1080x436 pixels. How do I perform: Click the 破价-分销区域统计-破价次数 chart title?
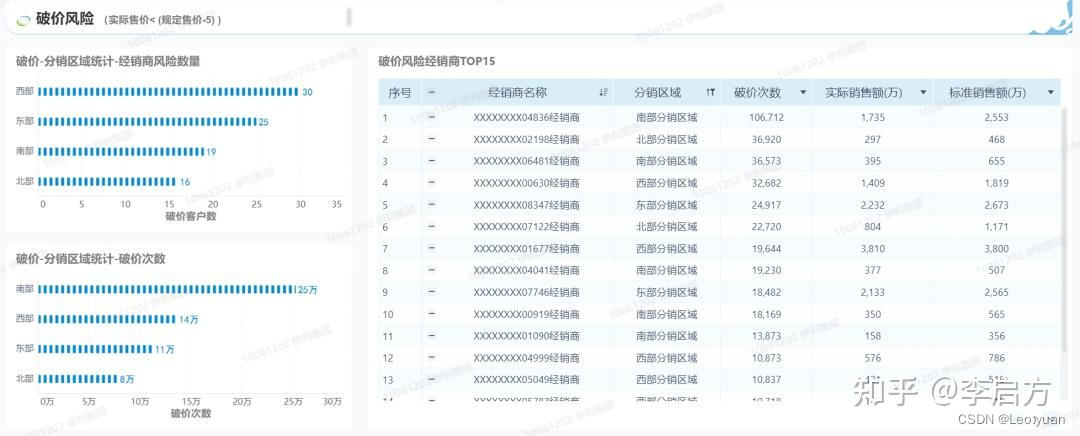click(91, 259)
